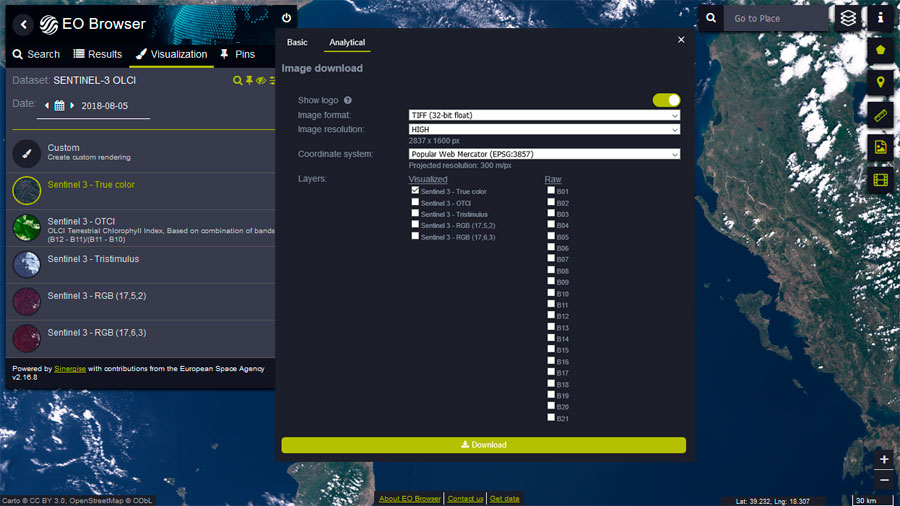Toggle the Show logo switch
Viewport: 900px width, 506px height.
(666, 100)
